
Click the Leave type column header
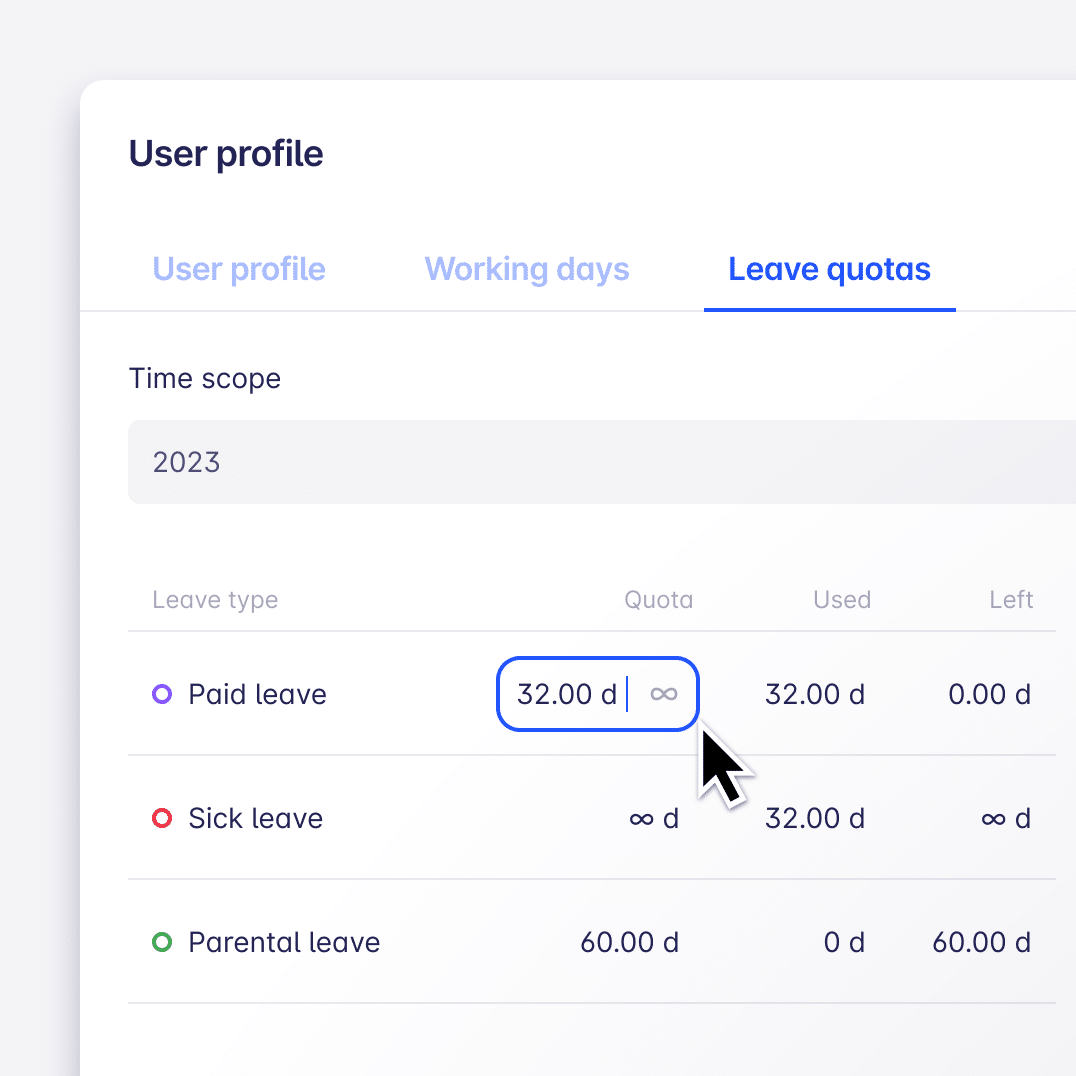(x=215, y=600)
